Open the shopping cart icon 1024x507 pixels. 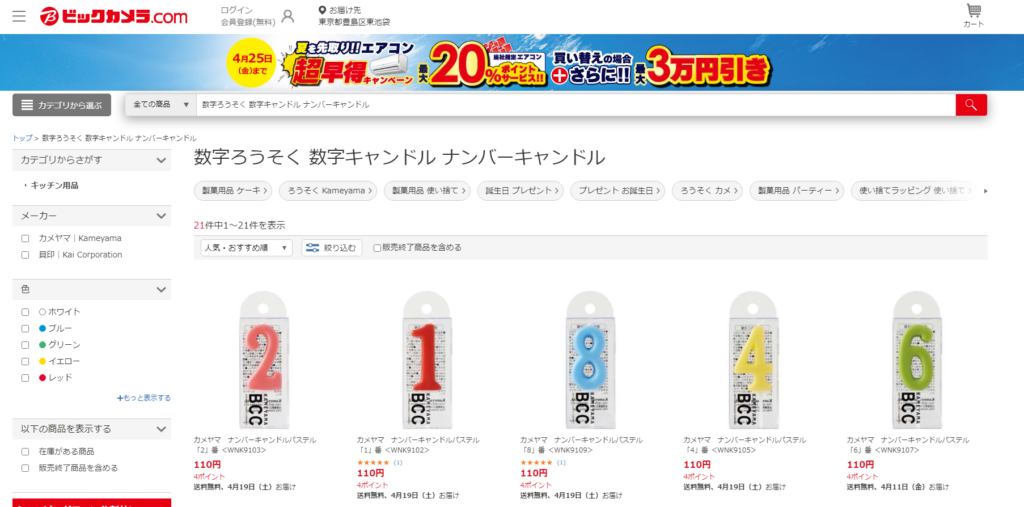coord(974,11)
